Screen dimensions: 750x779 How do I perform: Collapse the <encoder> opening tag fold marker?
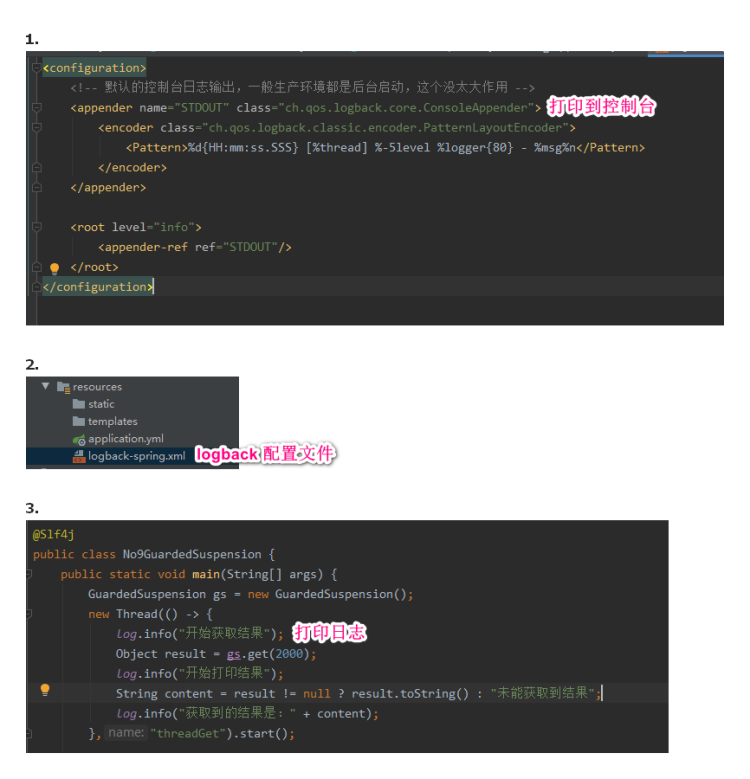coord(36,127)
